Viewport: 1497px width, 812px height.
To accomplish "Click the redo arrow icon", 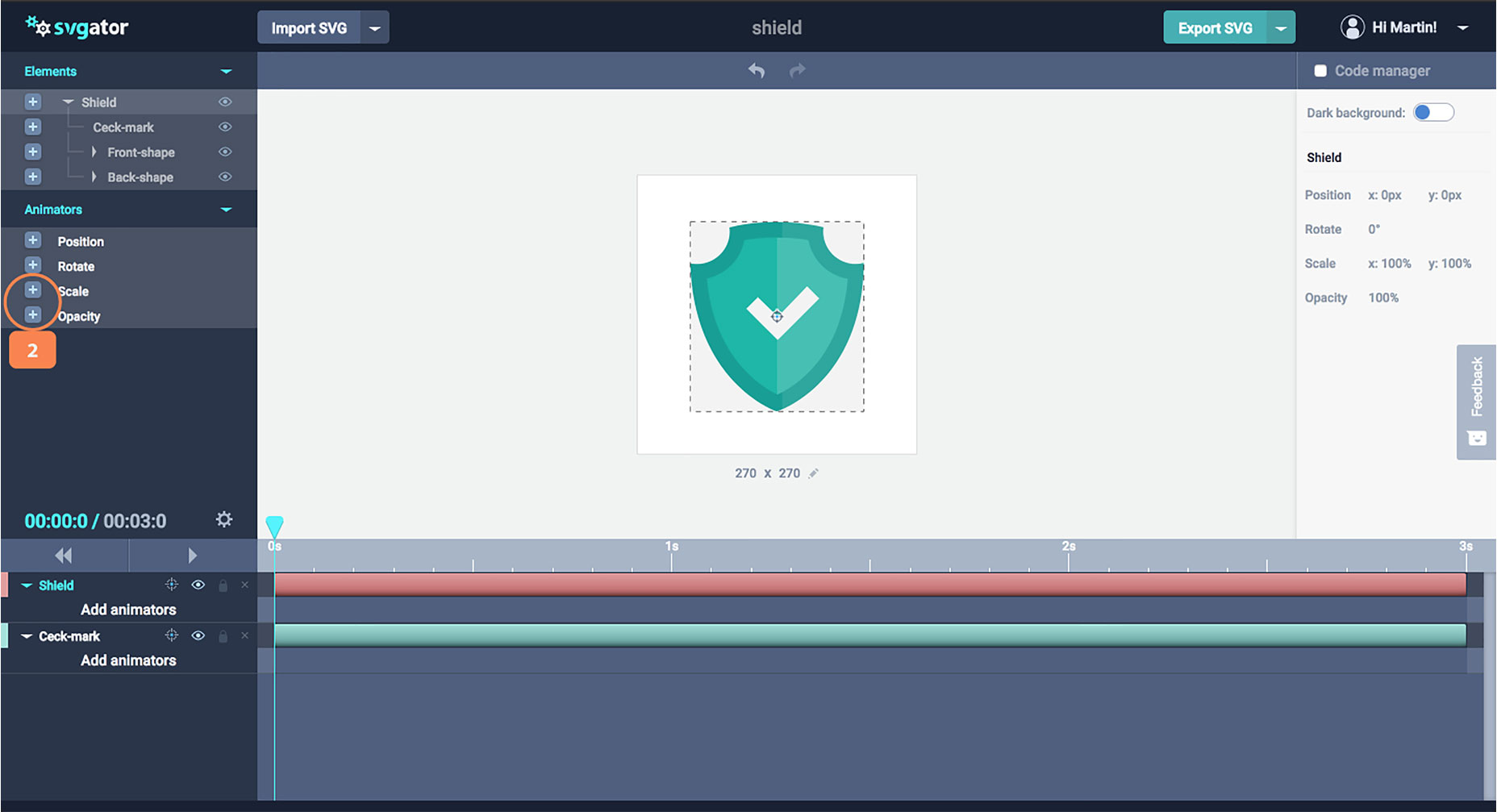I will click(x=797, y=71).
